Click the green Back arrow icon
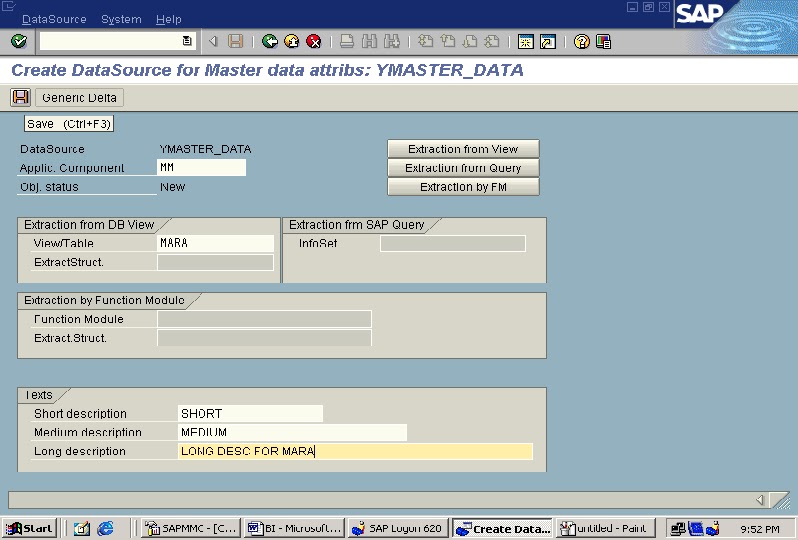Image resolution: width=798 pixels, height=540 pixels. 269,41
